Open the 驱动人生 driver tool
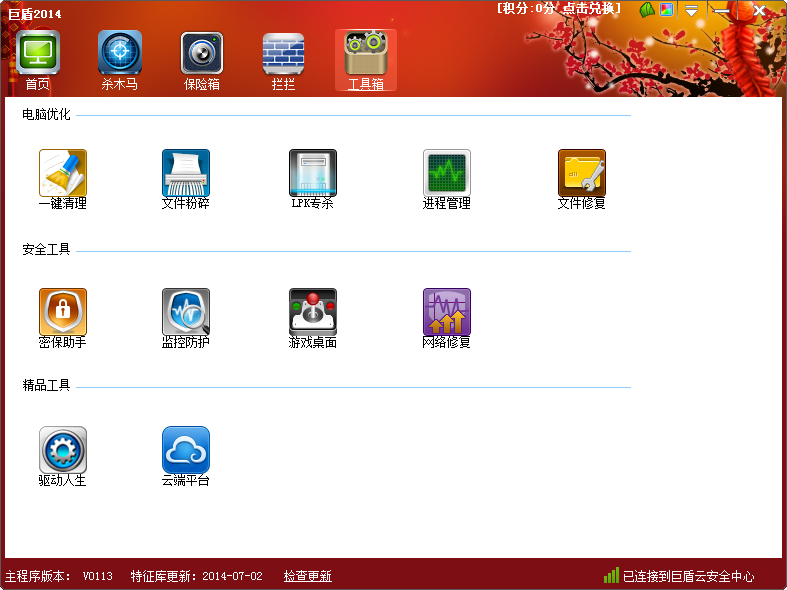The image size is (787, 590). click(63, 457)
